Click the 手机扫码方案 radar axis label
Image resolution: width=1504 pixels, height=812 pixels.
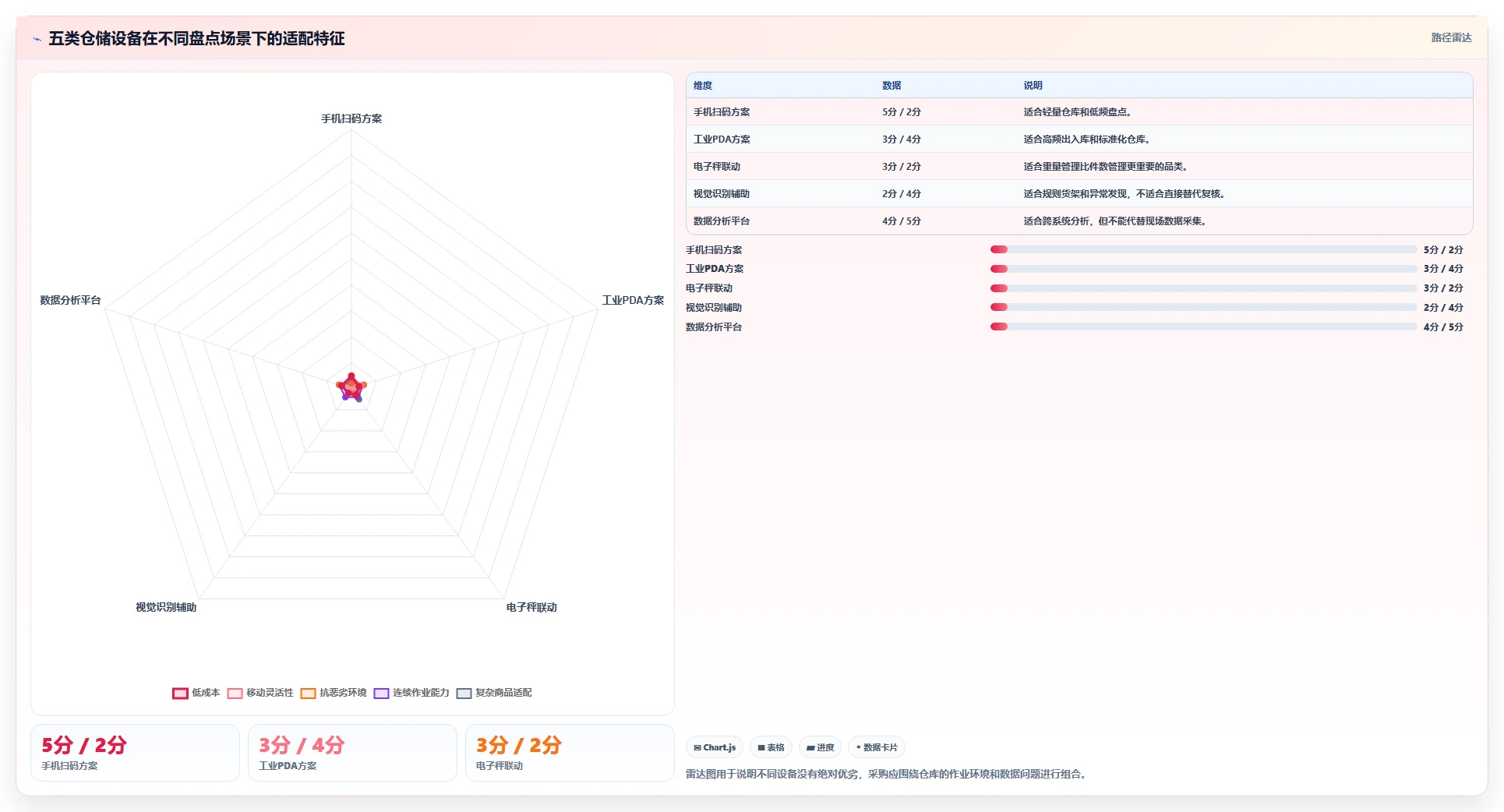[351, 118]
